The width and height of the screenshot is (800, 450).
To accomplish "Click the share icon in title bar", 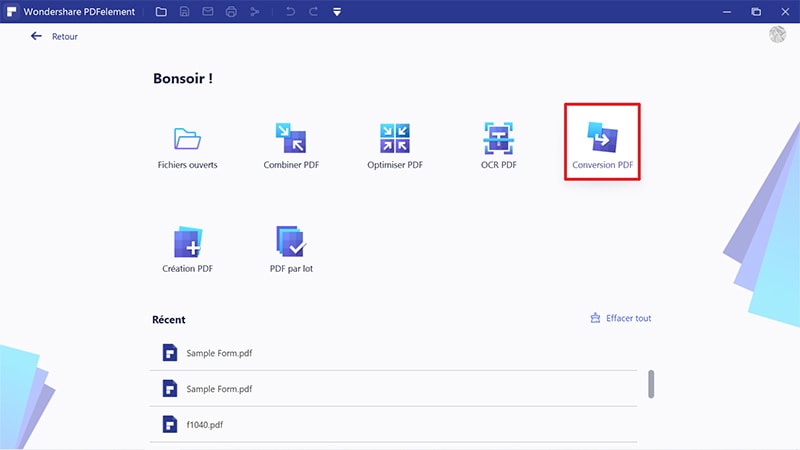I will pyautogui.click(x=255, y=11).
